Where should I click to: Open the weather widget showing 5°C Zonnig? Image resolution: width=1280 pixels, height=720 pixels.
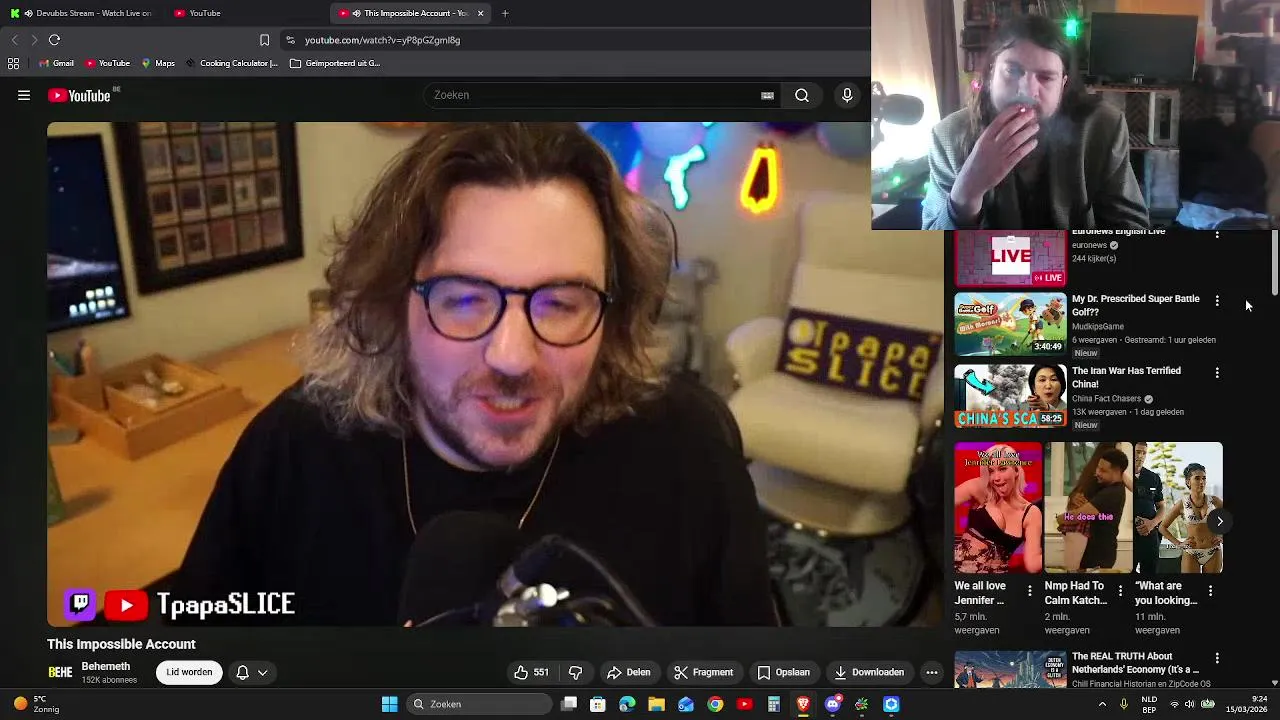click(35, 704)
